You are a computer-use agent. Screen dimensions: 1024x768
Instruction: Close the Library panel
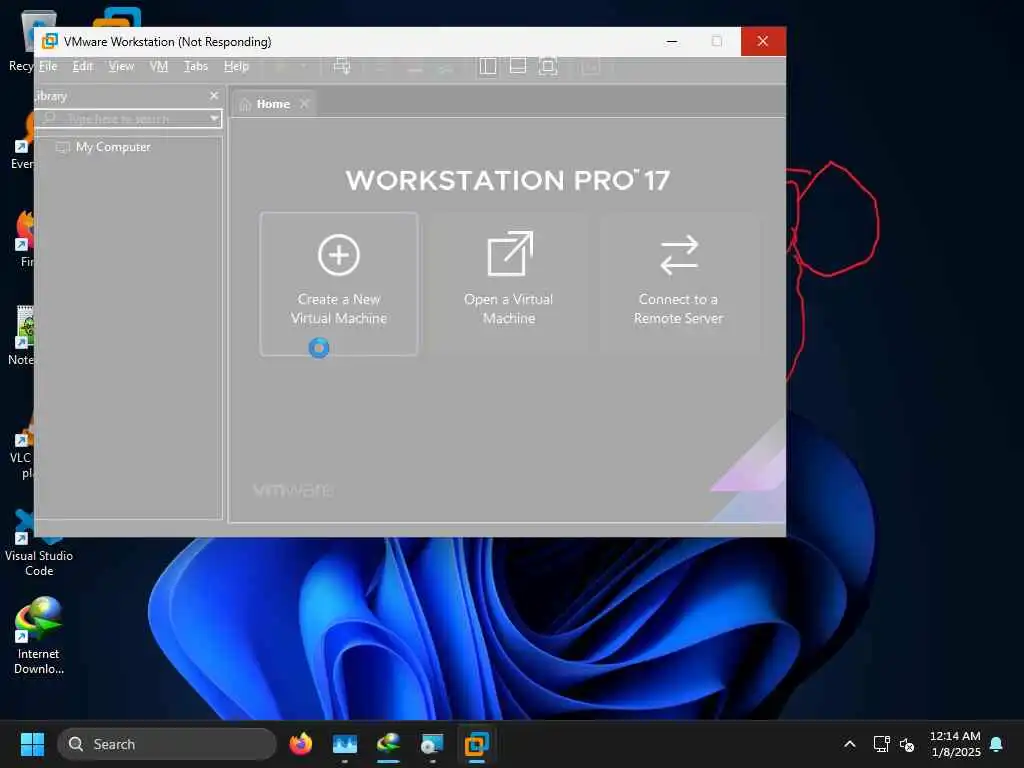tap(214, 95)
